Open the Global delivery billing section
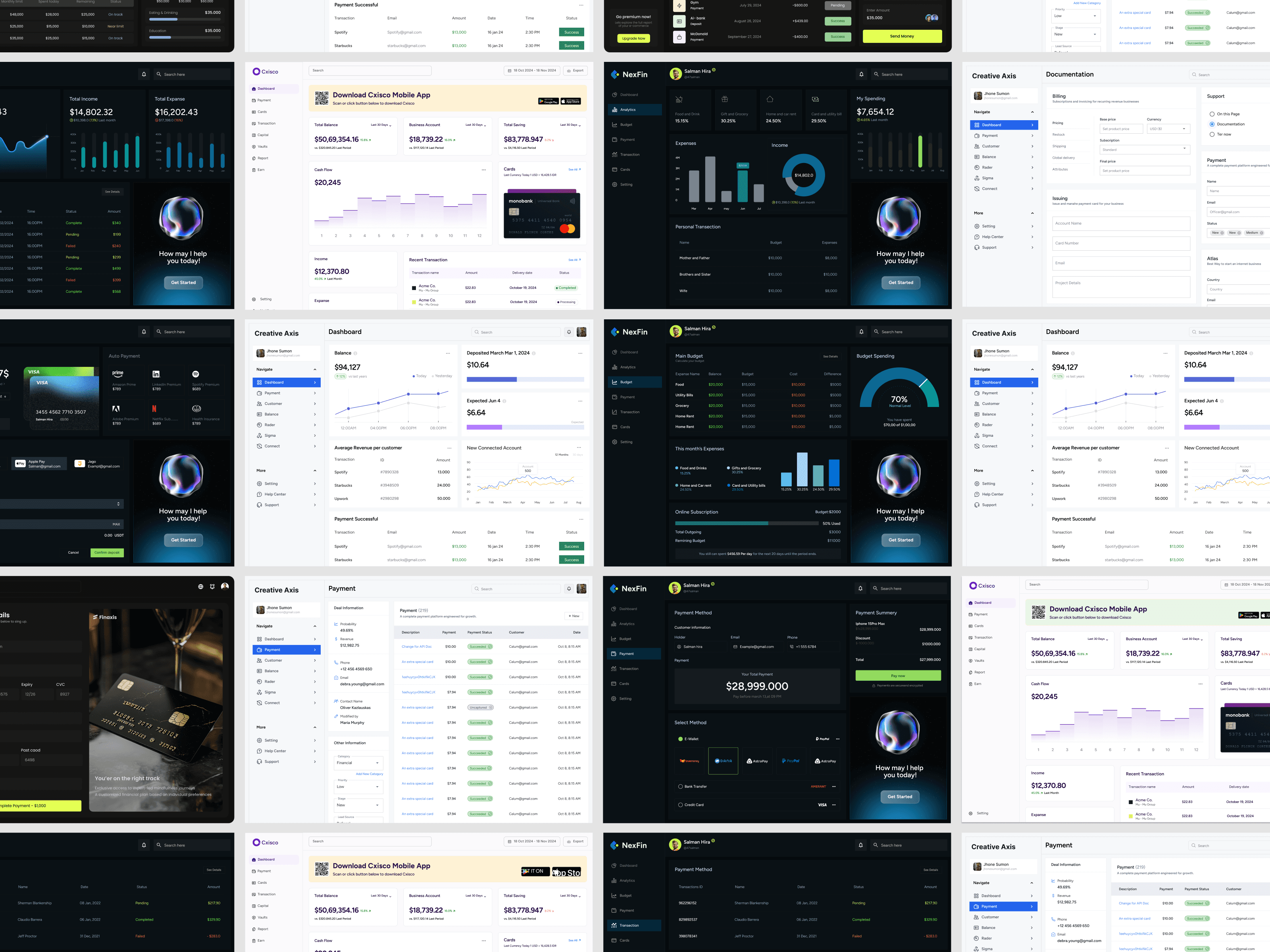 coord(1063,158)
